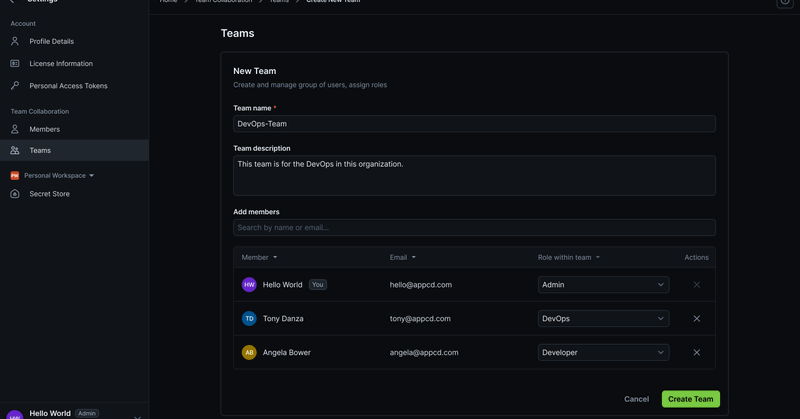Open role dropdown for Angela Bower
800x419 pixels.
(603, 353)
